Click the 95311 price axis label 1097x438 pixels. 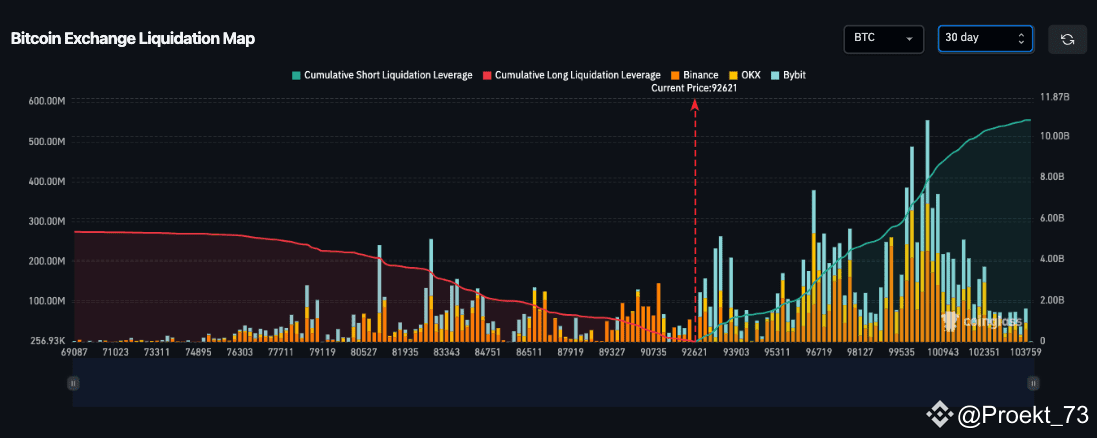777,353
